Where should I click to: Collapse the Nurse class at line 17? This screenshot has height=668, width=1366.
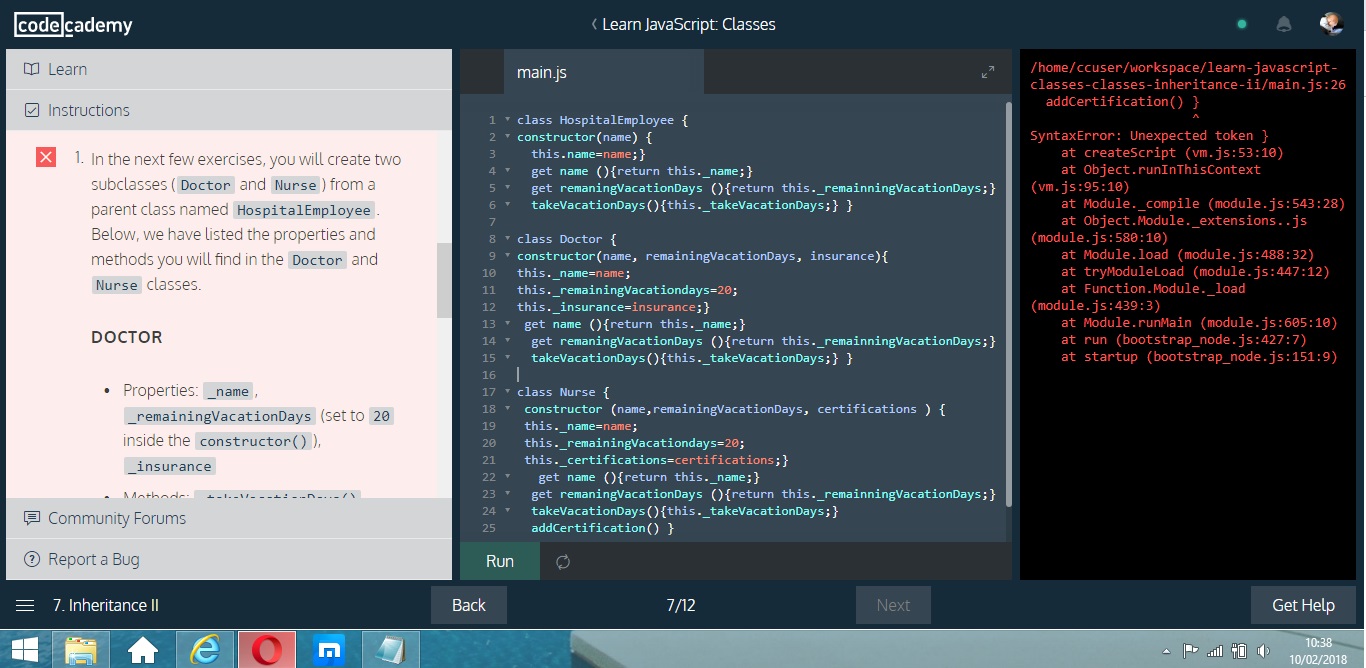point(507,392)
